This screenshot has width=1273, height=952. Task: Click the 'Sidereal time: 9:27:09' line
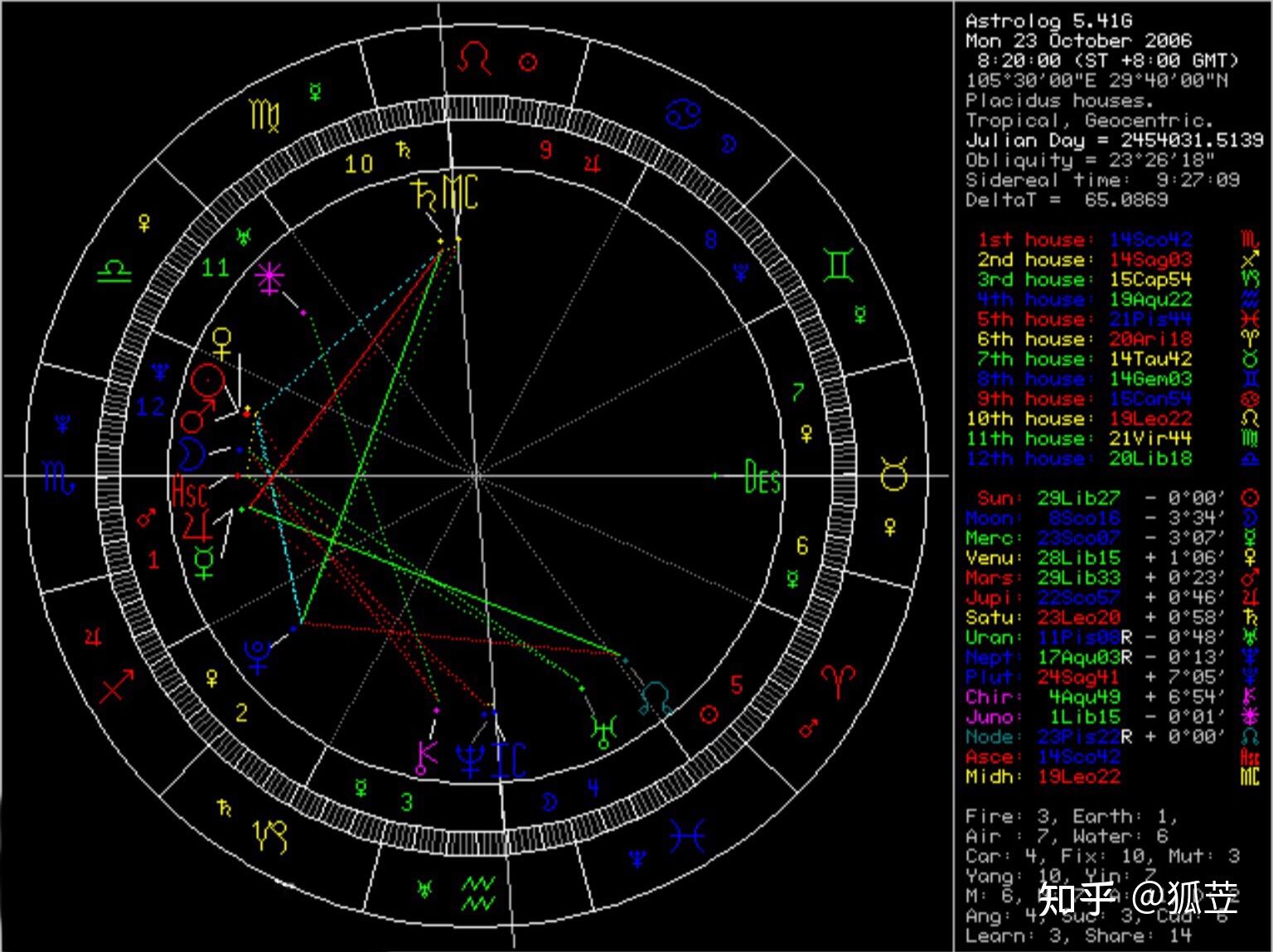(1102, 180)
